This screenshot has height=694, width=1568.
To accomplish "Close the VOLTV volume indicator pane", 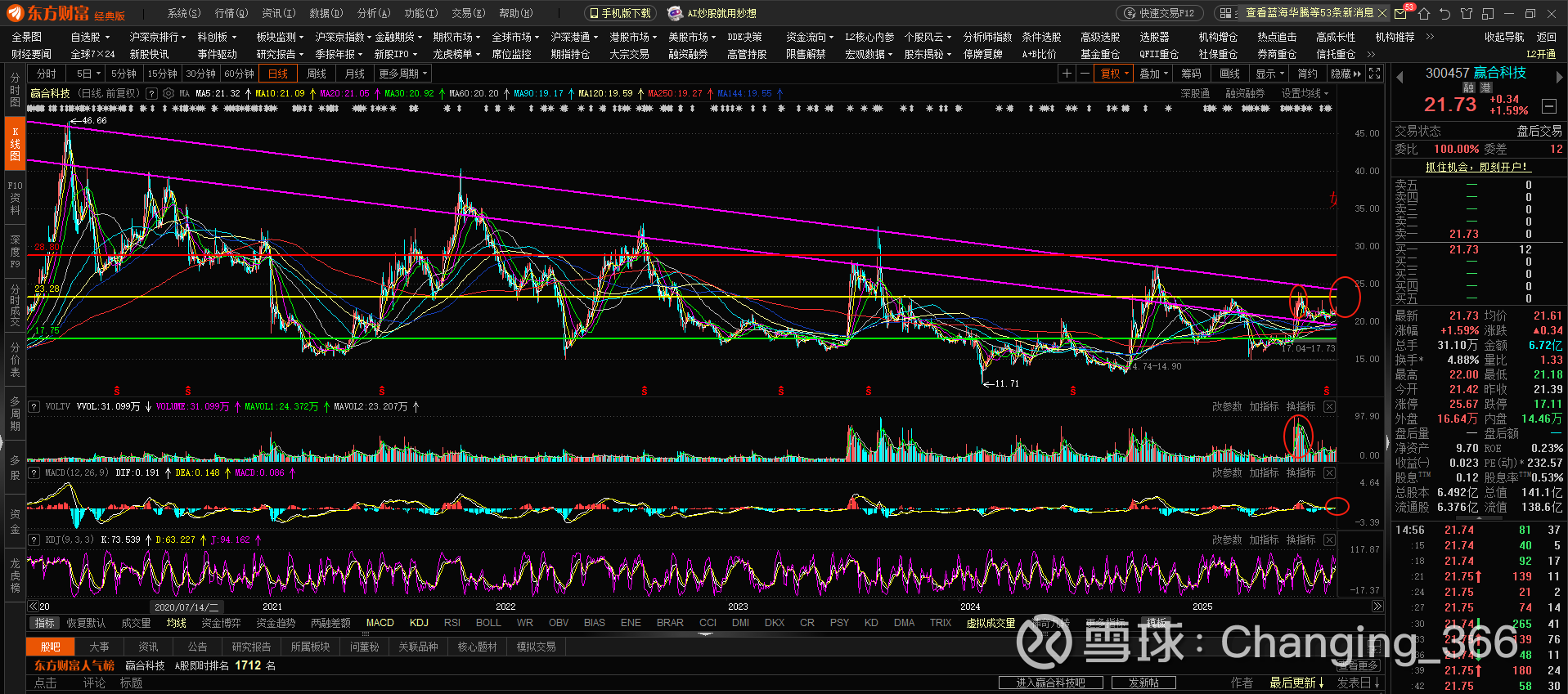I will tap(1329, 406).
